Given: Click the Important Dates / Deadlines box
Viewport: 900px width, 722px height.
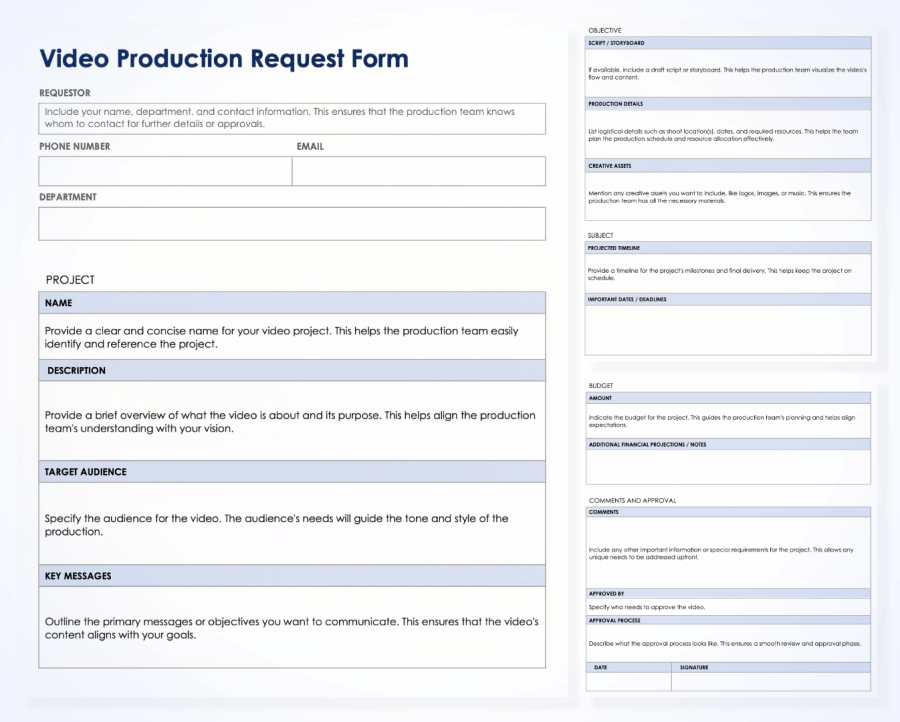Looking at the screenshot, I should (728, 330).
